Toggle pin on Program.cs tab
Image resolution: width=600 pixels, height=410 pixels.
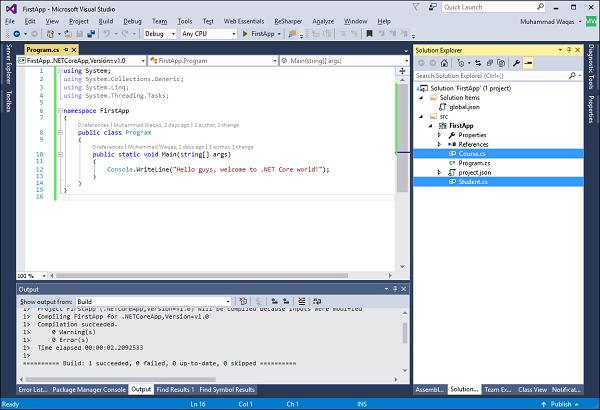click(x=66, y=48)
